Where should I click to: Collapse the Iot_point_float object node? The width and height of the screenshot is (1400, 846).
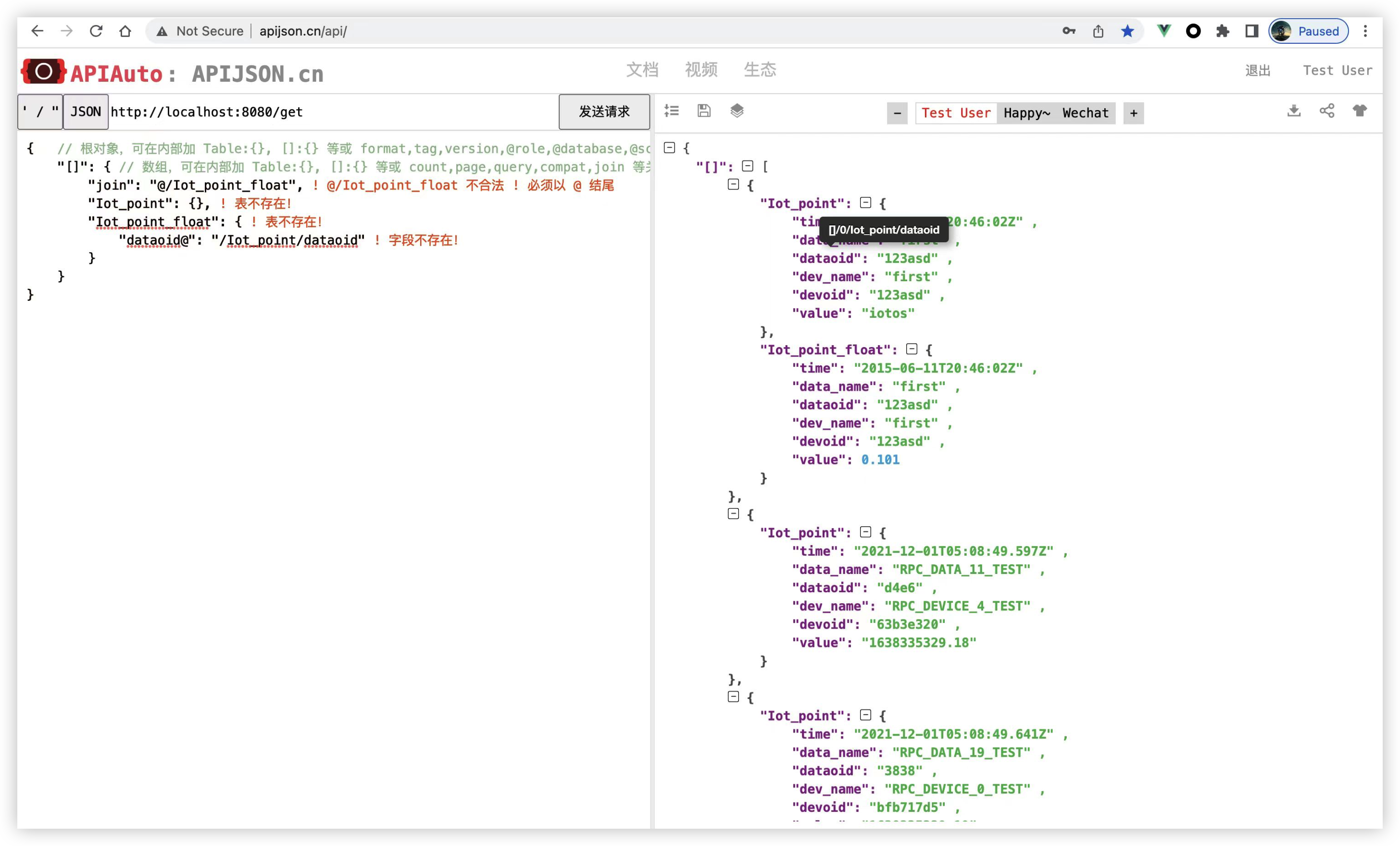coord(912,349)
